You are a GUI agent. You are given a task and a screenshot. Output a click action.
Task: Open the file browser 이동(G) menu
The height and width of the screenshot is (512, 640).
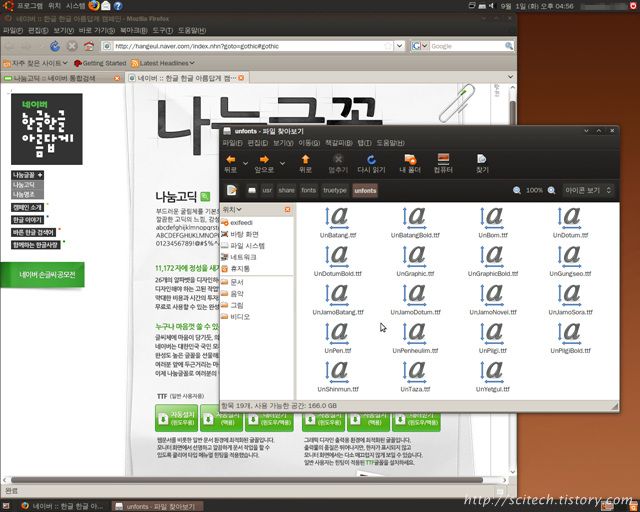(x=309, y=143)
